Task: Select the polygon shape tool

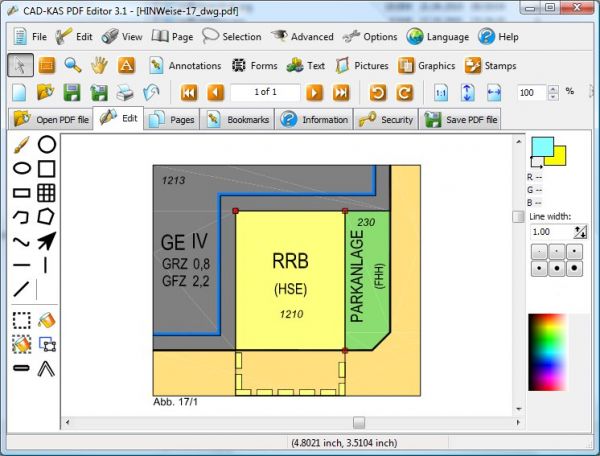Action: click(x=46, y=217)
